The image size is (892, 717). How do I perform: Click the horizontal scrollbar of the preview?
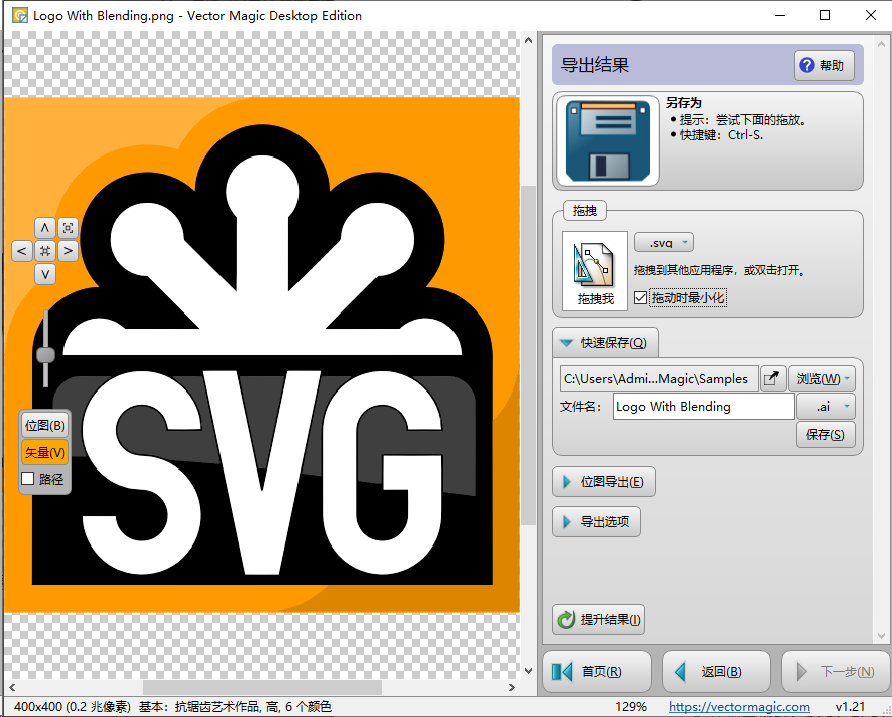tap(262, 687)
